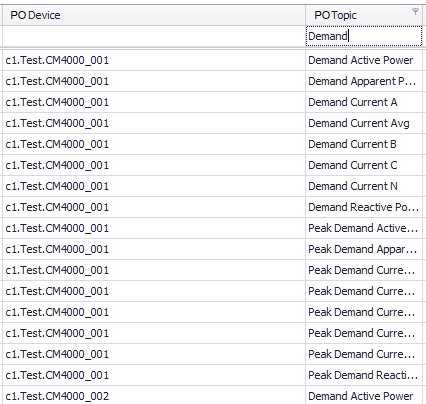
Task: Click the POTopic filter field containing Demand
Action: click(364, 36)
